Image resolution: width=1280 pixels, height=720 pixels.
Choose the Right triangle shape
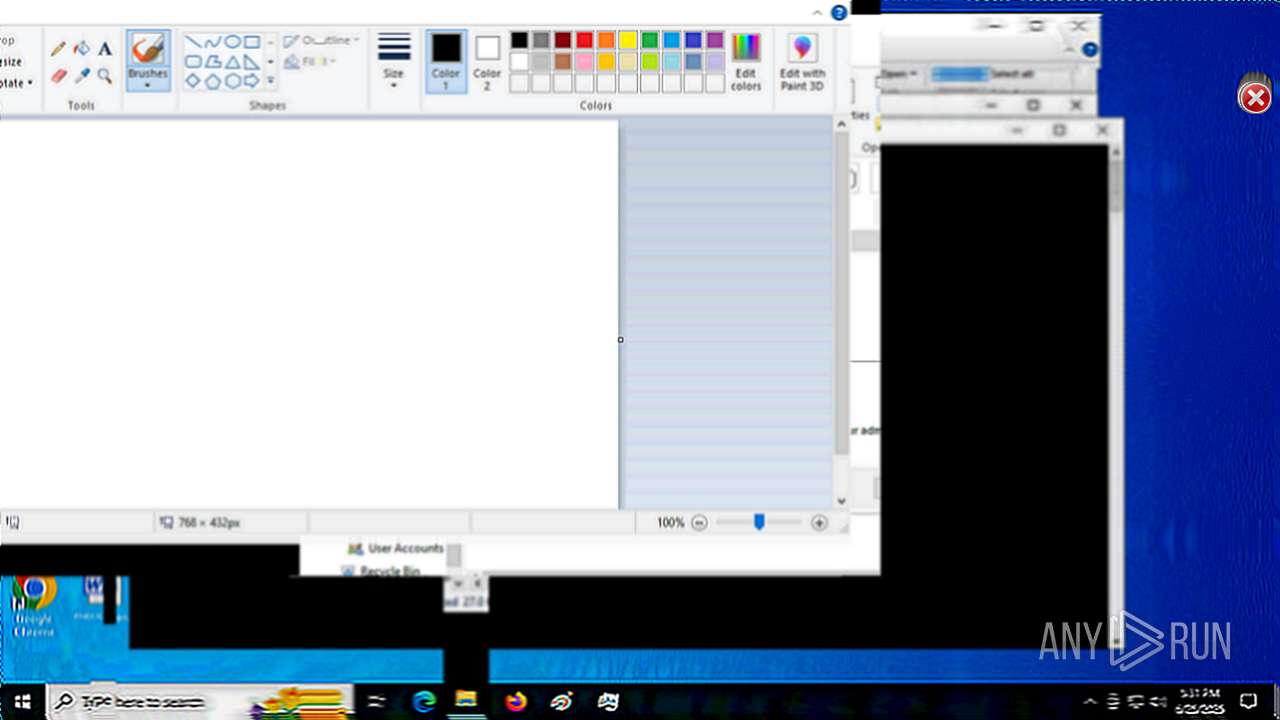(x=252, y=62)
